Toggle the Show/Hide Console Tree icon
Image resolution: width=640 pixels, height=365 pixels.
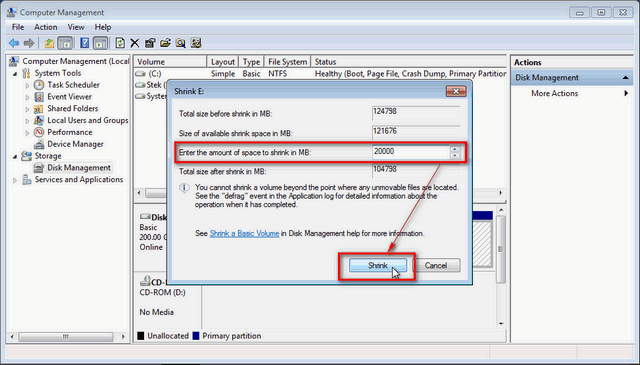[x=65, y=43]
